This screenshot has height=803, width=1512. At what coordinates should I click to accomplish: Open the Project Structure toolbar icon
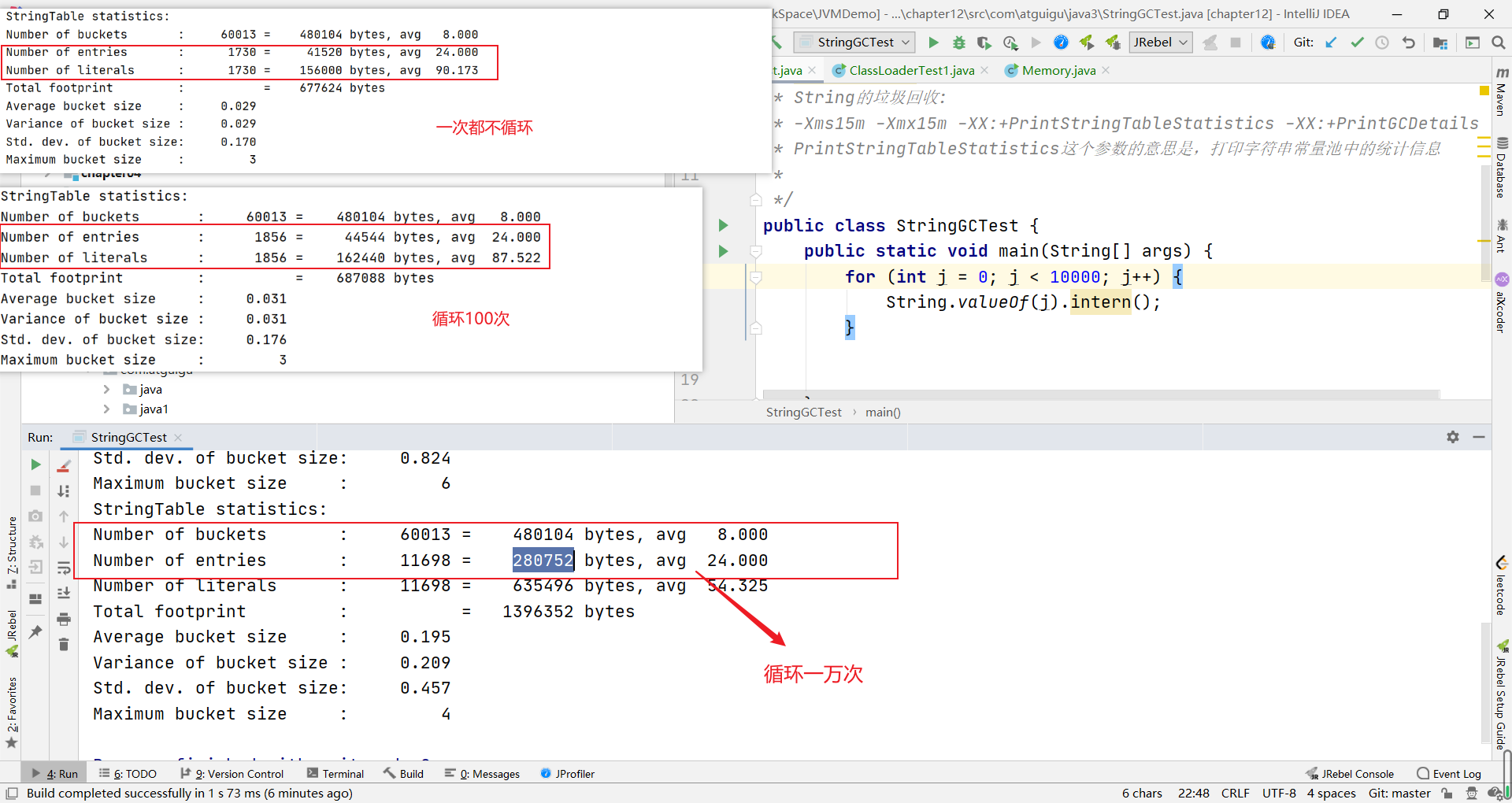pyautogui.click(x=1440, y=43)
